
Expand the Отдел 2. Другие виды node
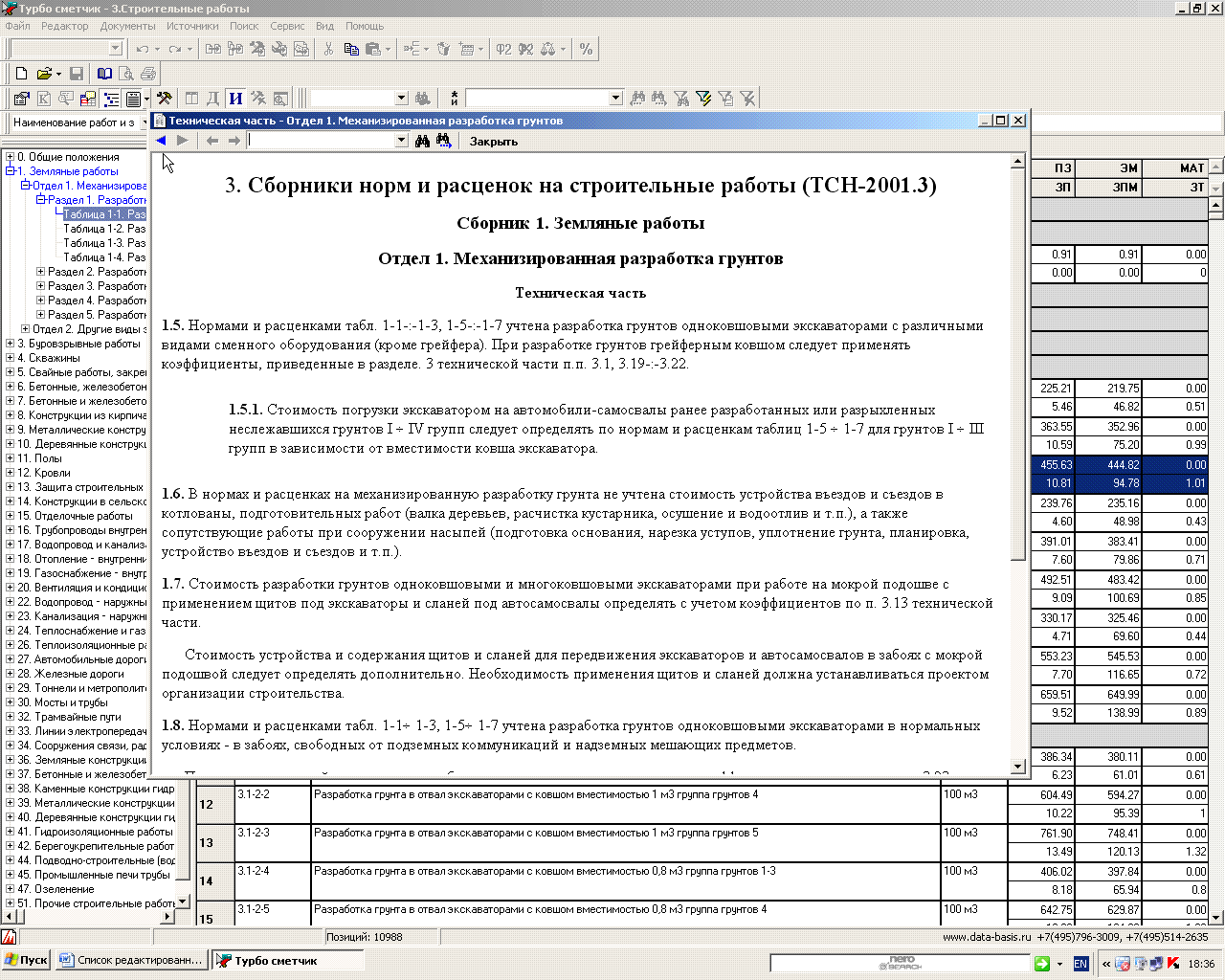(25, 329)
